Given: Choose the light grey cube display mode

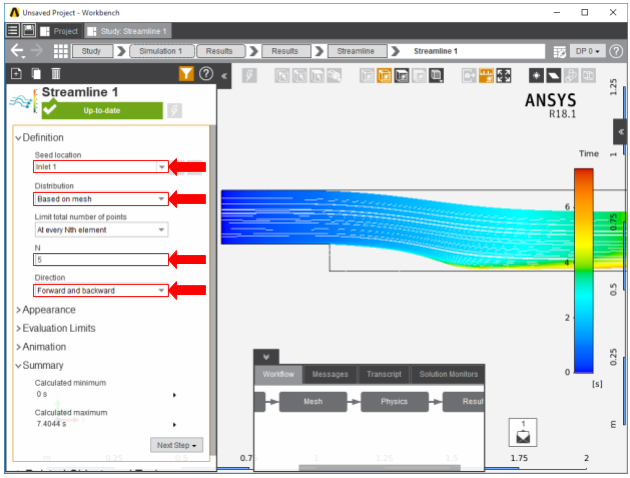Looking at the screenshot, I should (x=419, y=76).
